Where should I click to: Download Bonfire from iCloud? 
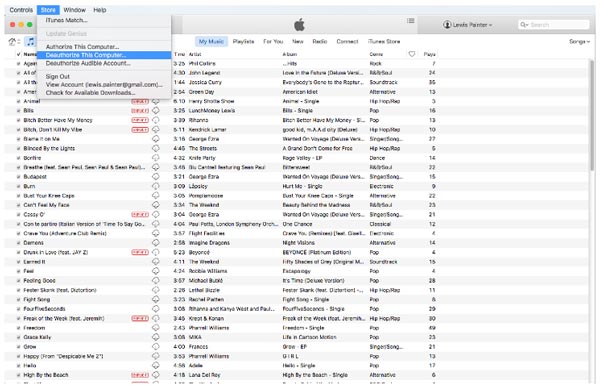pos(156,158)
